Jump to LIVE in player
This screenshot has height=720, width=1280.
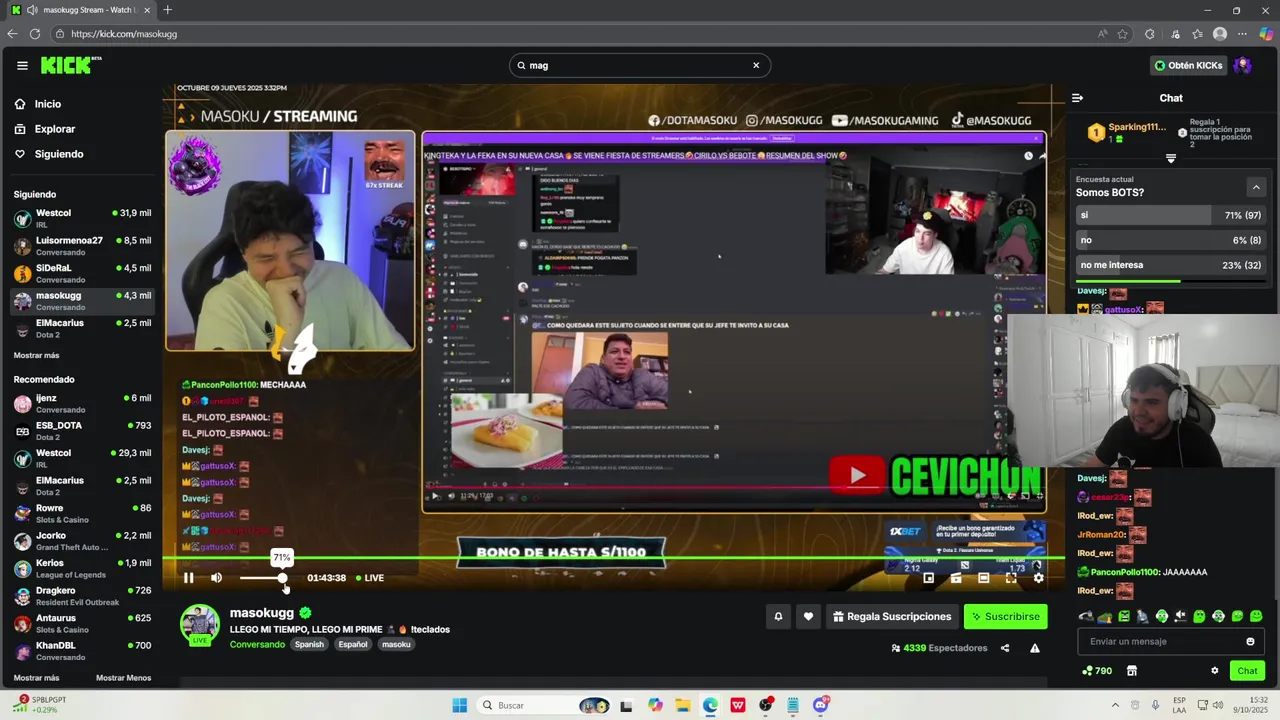coord(369,578)
